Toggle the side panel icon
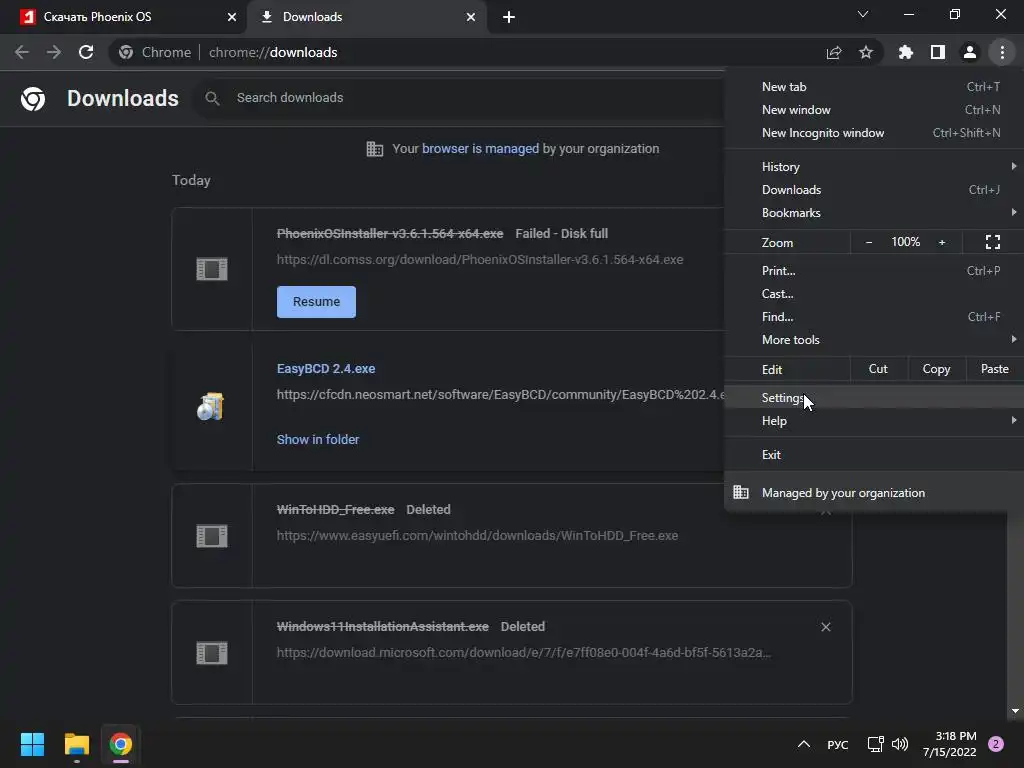 (938, 52)
